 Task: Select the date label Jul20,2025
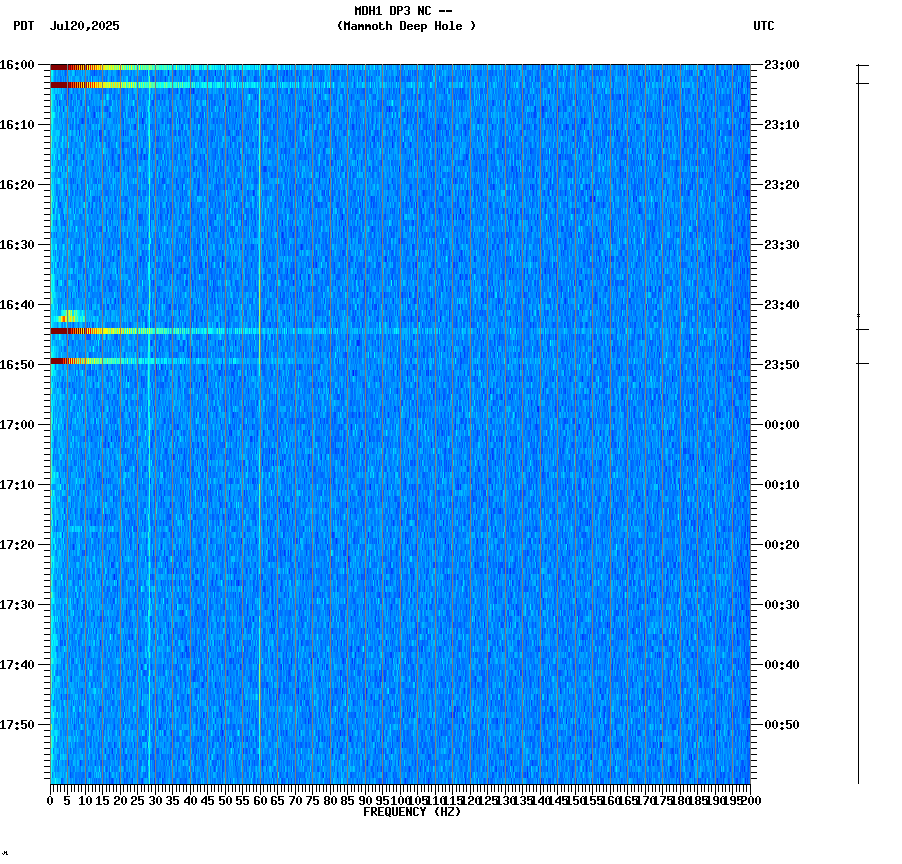pos(84,27)
